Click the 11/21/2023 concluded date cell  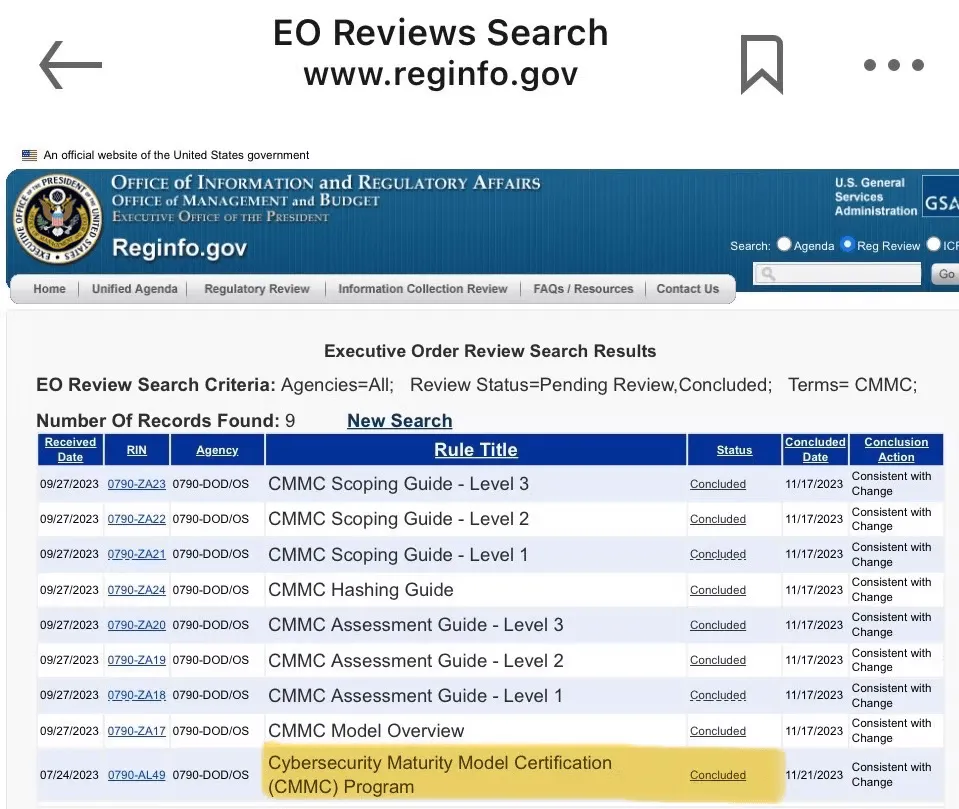pos(814,775)
